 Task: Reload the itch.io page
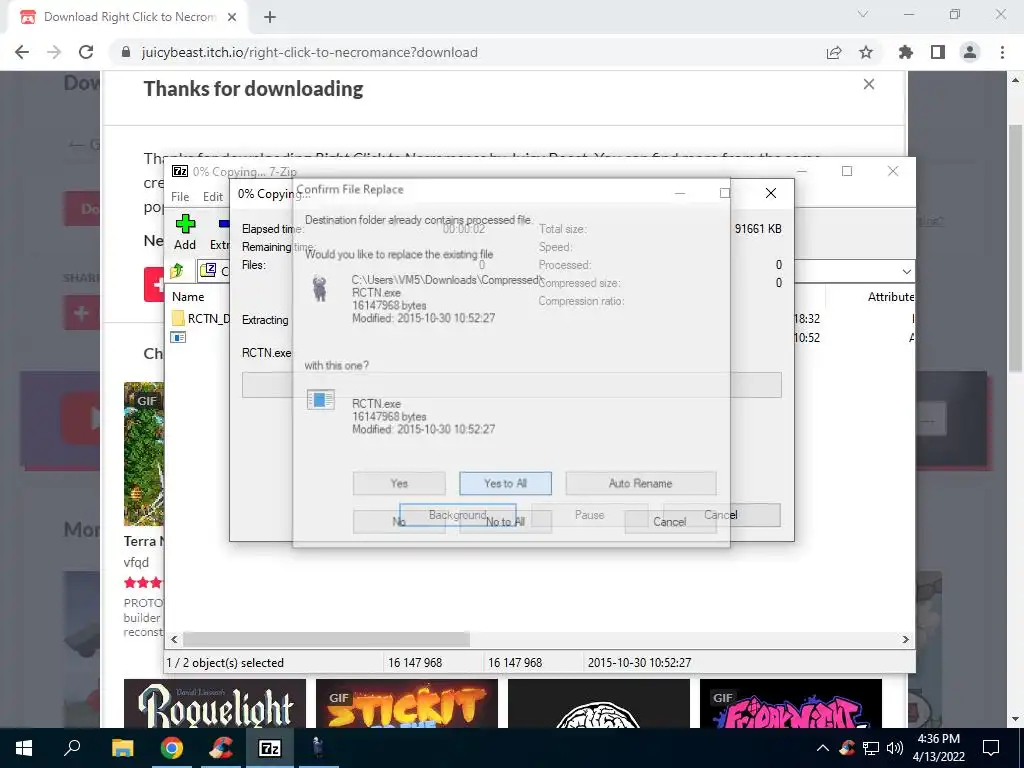coord(86,52)
